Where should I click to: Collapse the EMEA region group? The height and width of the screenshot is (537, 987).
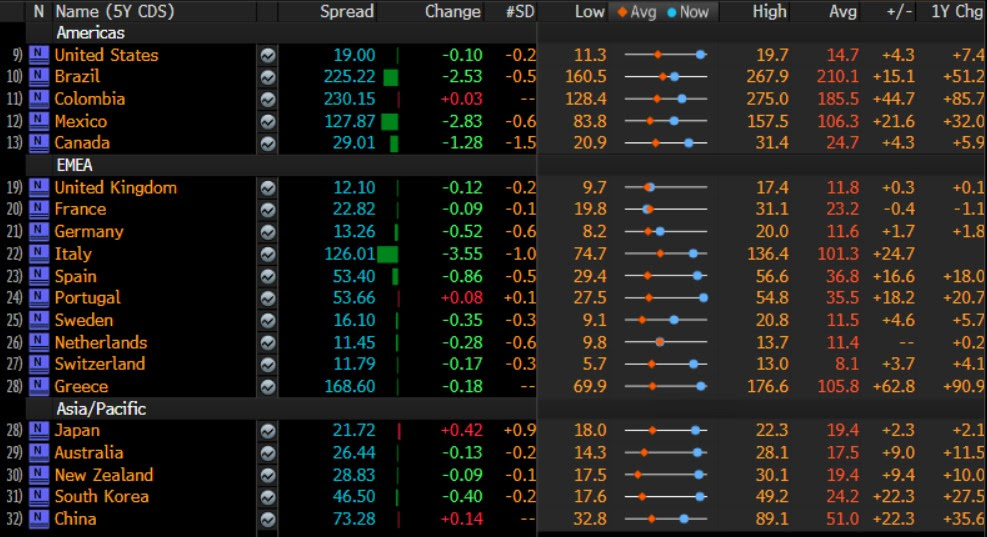pos(74,165)
